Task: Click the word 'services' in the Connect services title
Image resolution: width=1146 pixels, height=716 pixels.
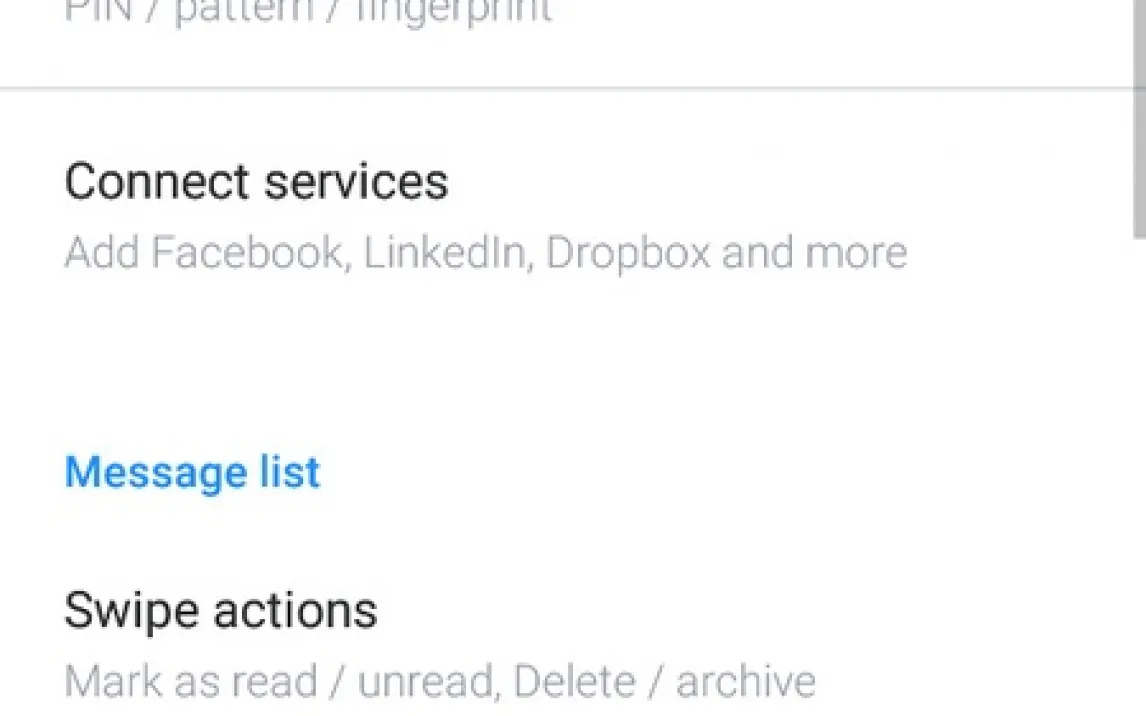Action: 355,182
